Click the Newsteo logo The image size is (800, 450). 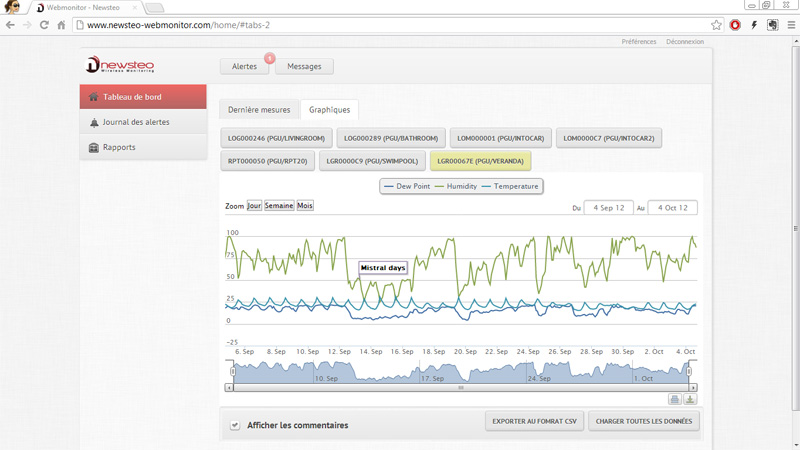120,65
